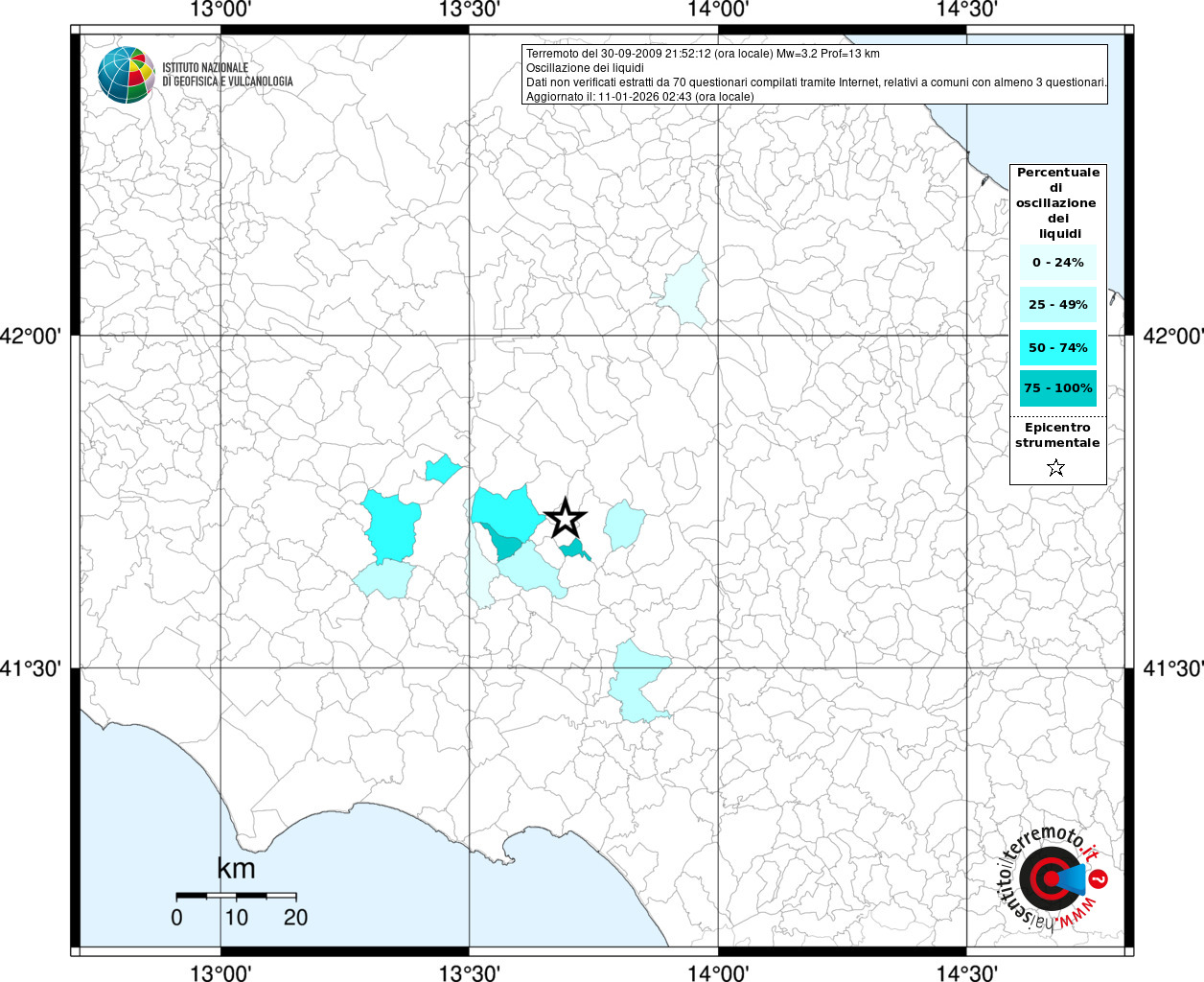Click the Dati non verificati line
1204x982 pixels.
(817, 82)
